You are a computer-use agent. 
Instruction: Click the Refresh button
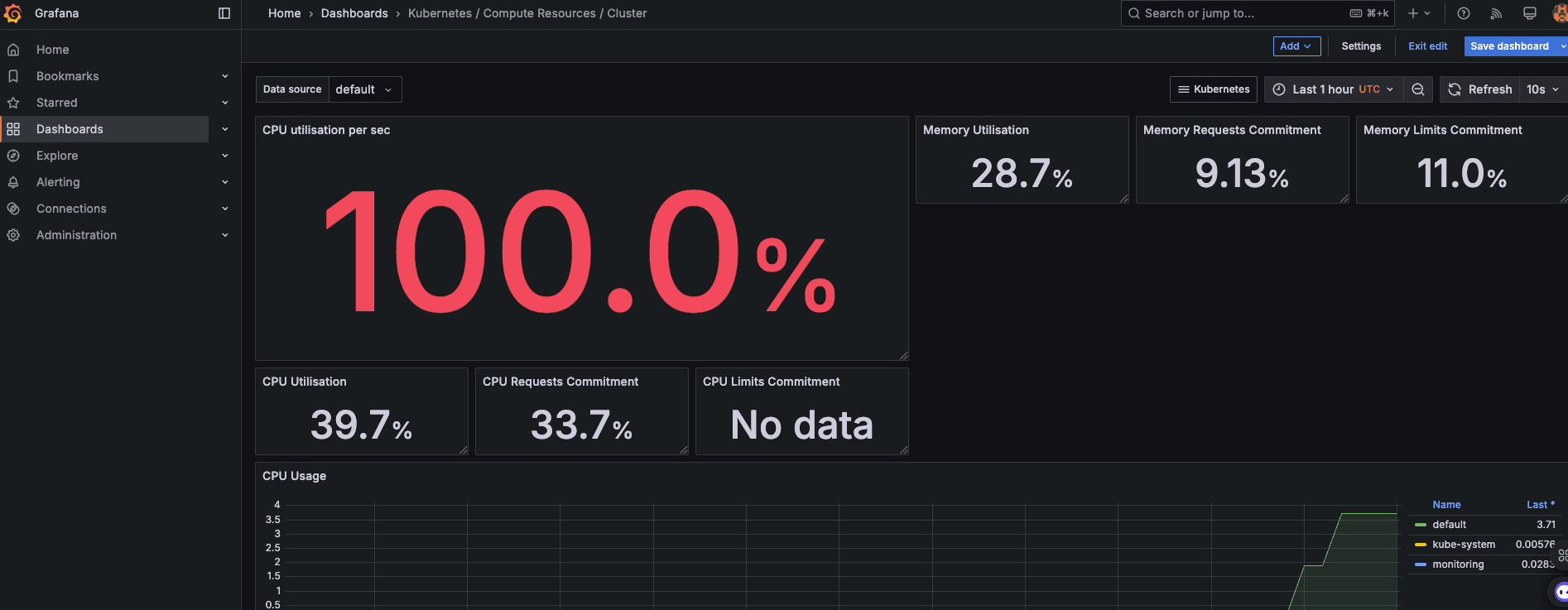(x=1480, y=89)
